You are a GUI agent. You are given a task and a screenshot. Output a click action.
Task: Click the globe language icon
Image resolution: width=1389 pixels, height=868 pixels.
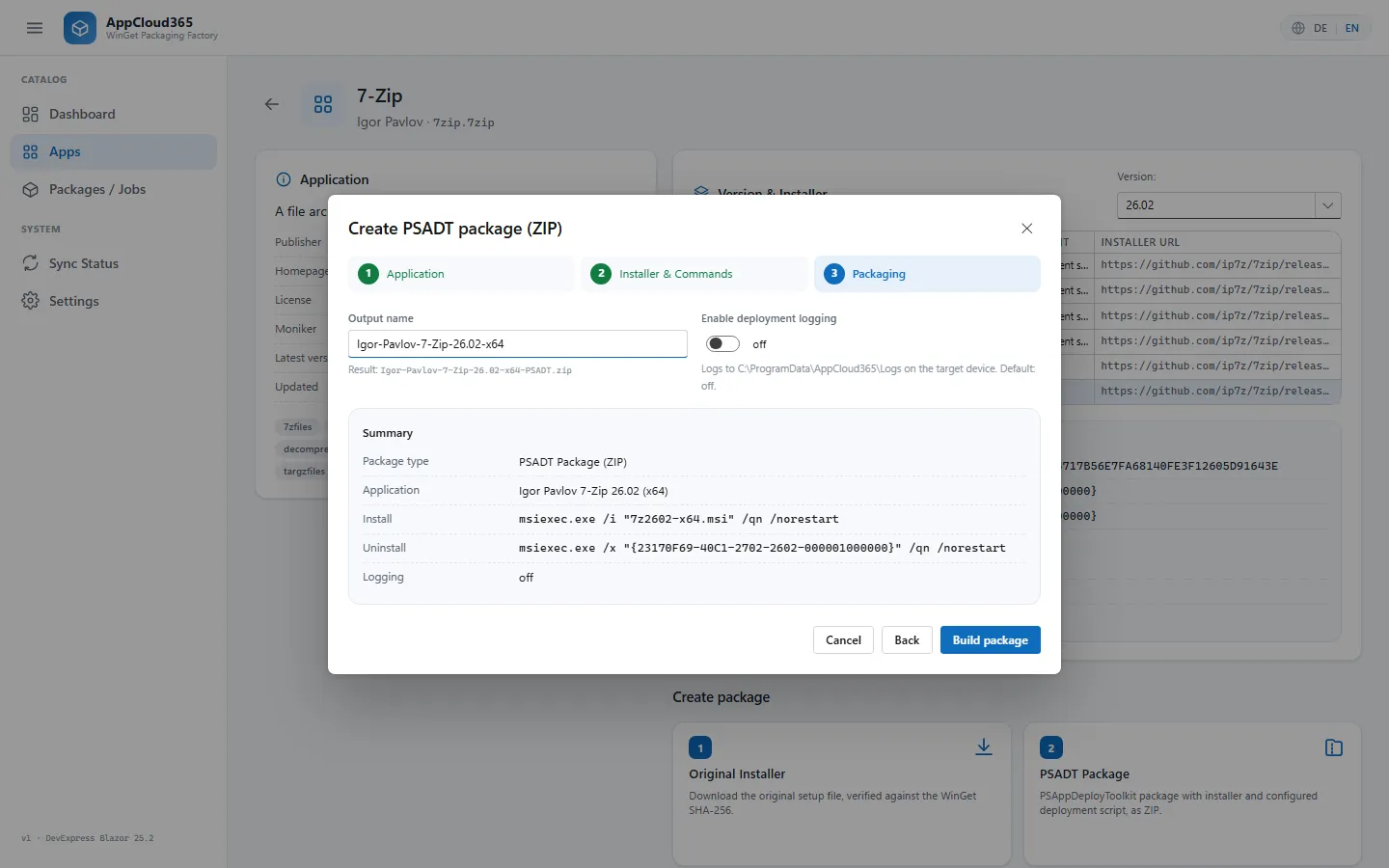pyautogui.click(x=1298, y=28)
